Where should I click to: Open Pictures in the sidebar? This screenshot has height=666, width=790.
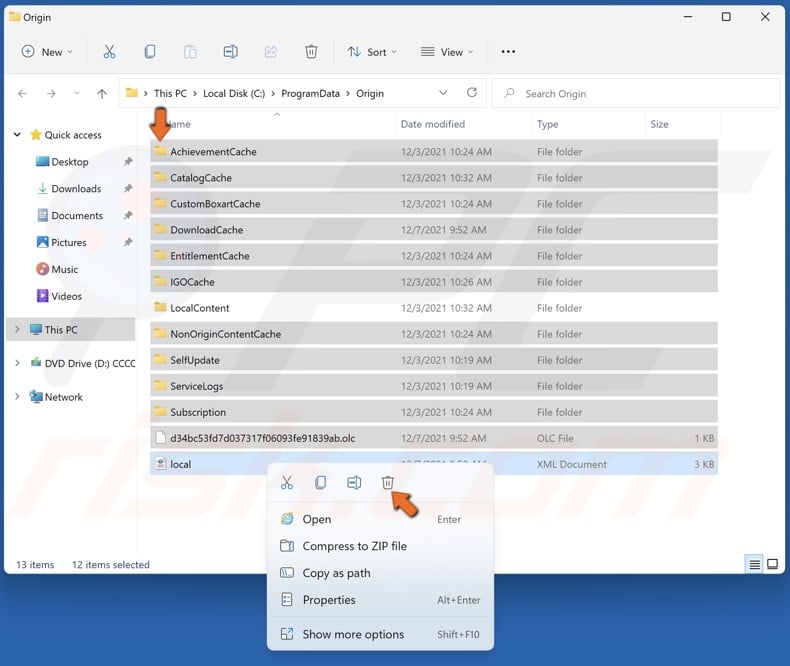[69, 242]
